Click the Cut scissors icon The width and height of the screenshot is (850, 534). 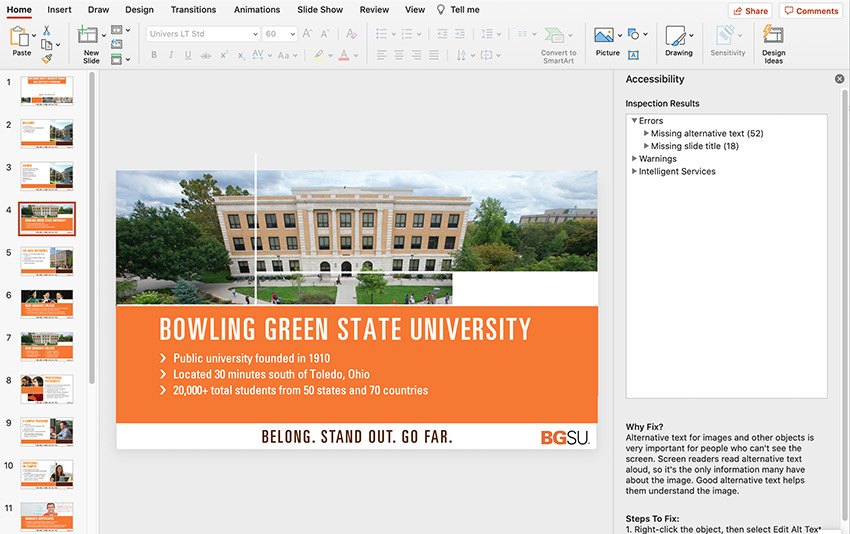point(46,31)
